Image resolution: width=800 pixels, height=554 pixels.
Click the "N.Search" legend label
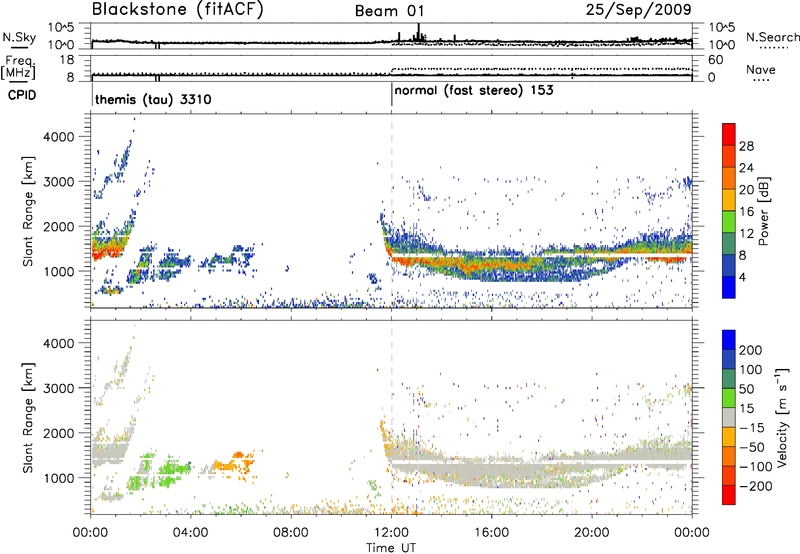point(773,37)
